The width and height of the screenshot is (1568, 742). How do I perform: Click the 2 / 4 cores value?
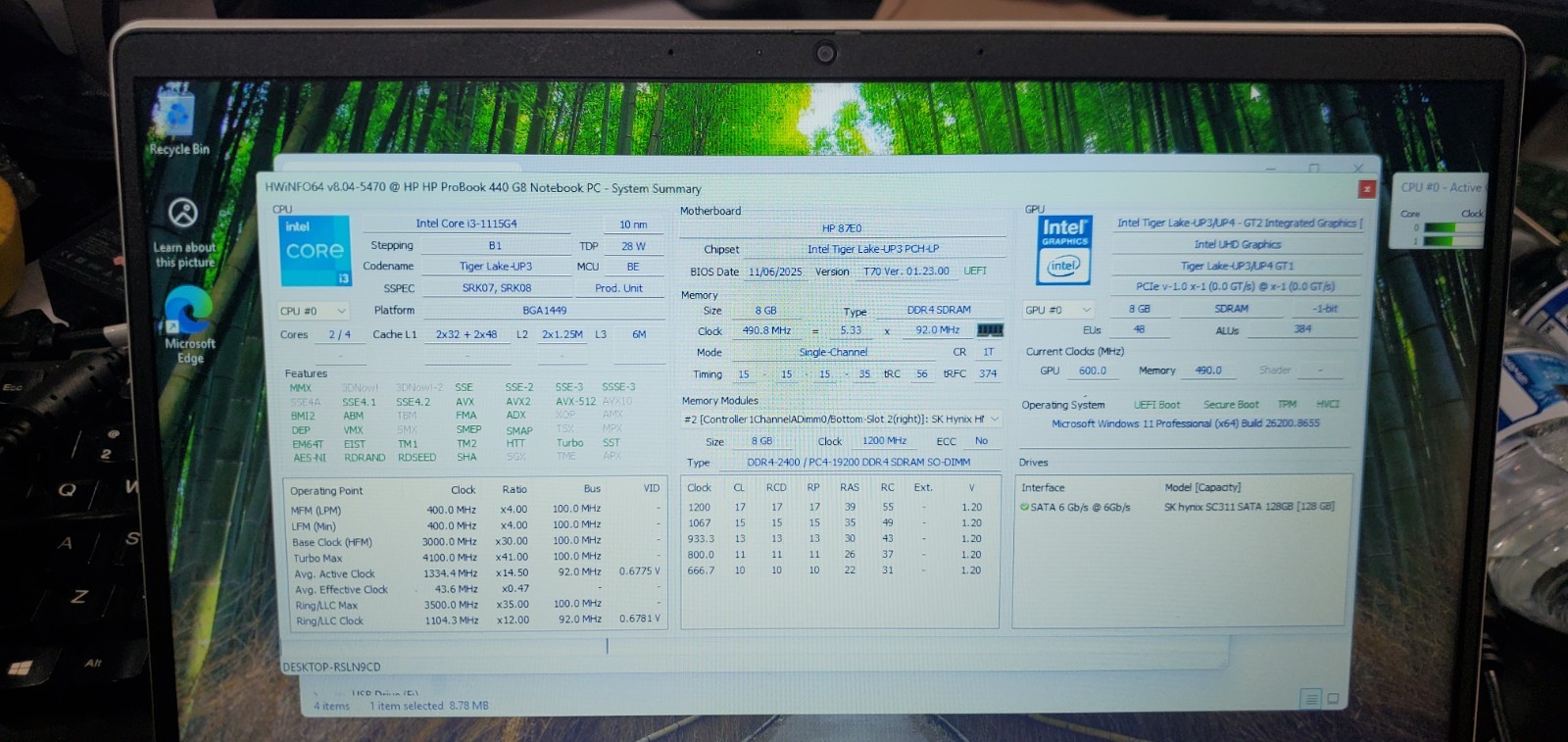[339, 334]
